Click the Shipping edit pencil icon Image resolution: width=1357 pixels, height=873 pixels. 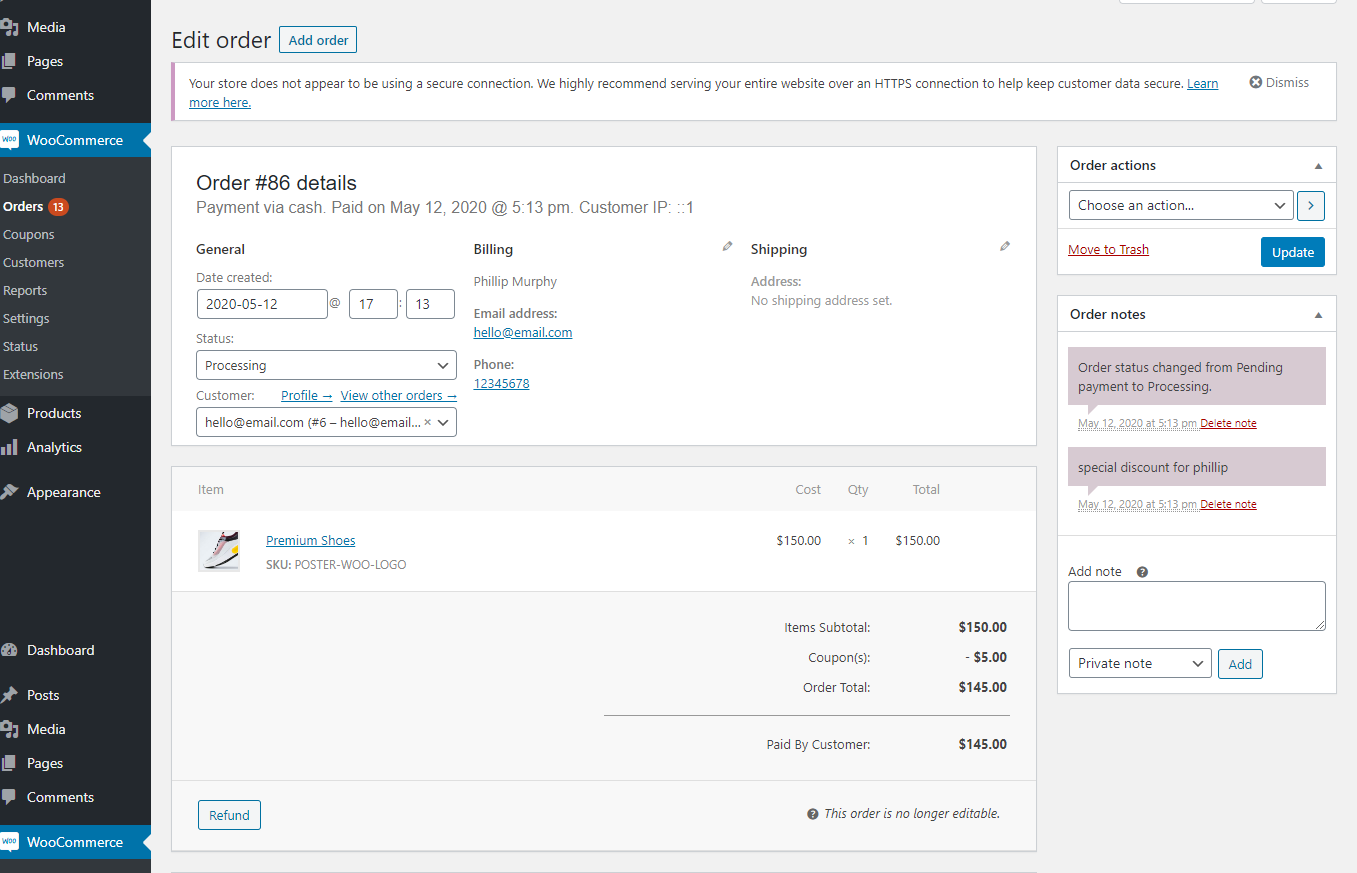[1005, 246]
